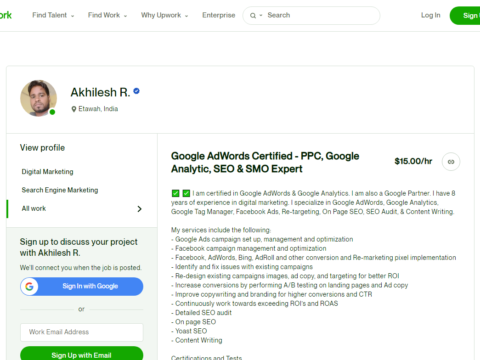Click Sign Up with Email button
480x360 pixels.
pyautogui.click(x=82, y=354)
